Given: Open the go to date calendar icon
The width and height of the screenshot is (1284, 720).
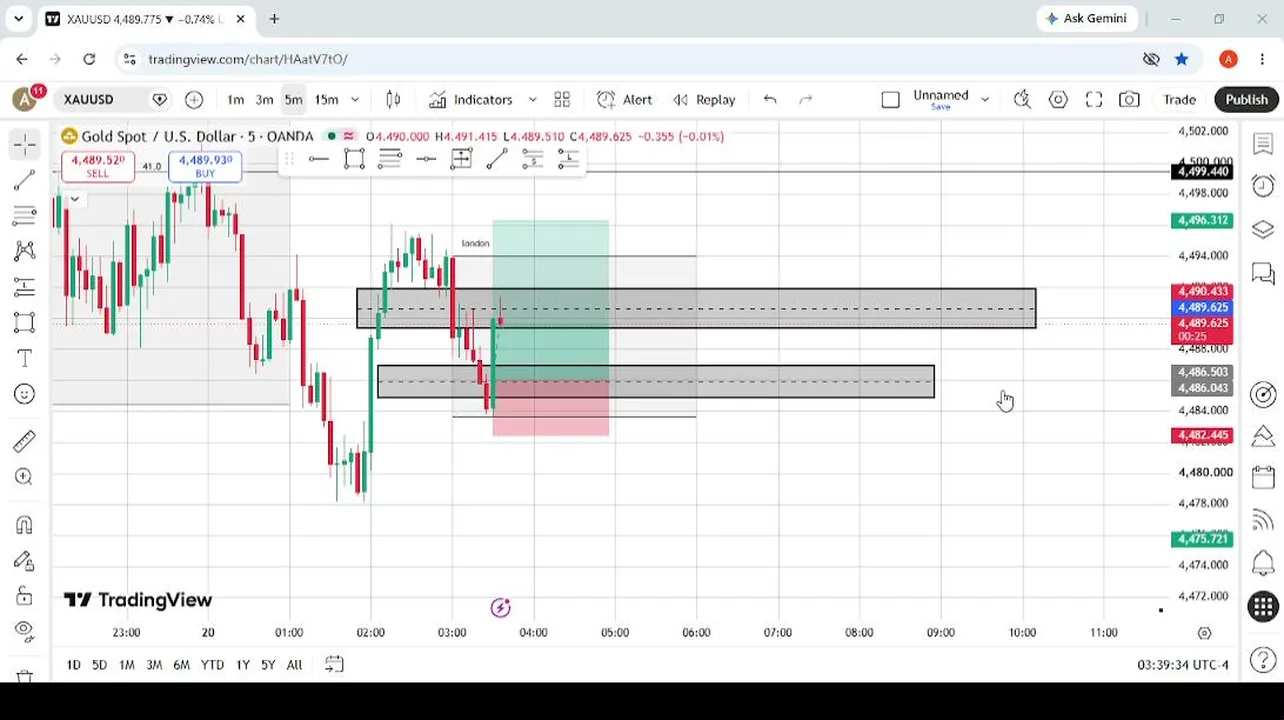Looking at the screenshot, I should coord(334,664).
